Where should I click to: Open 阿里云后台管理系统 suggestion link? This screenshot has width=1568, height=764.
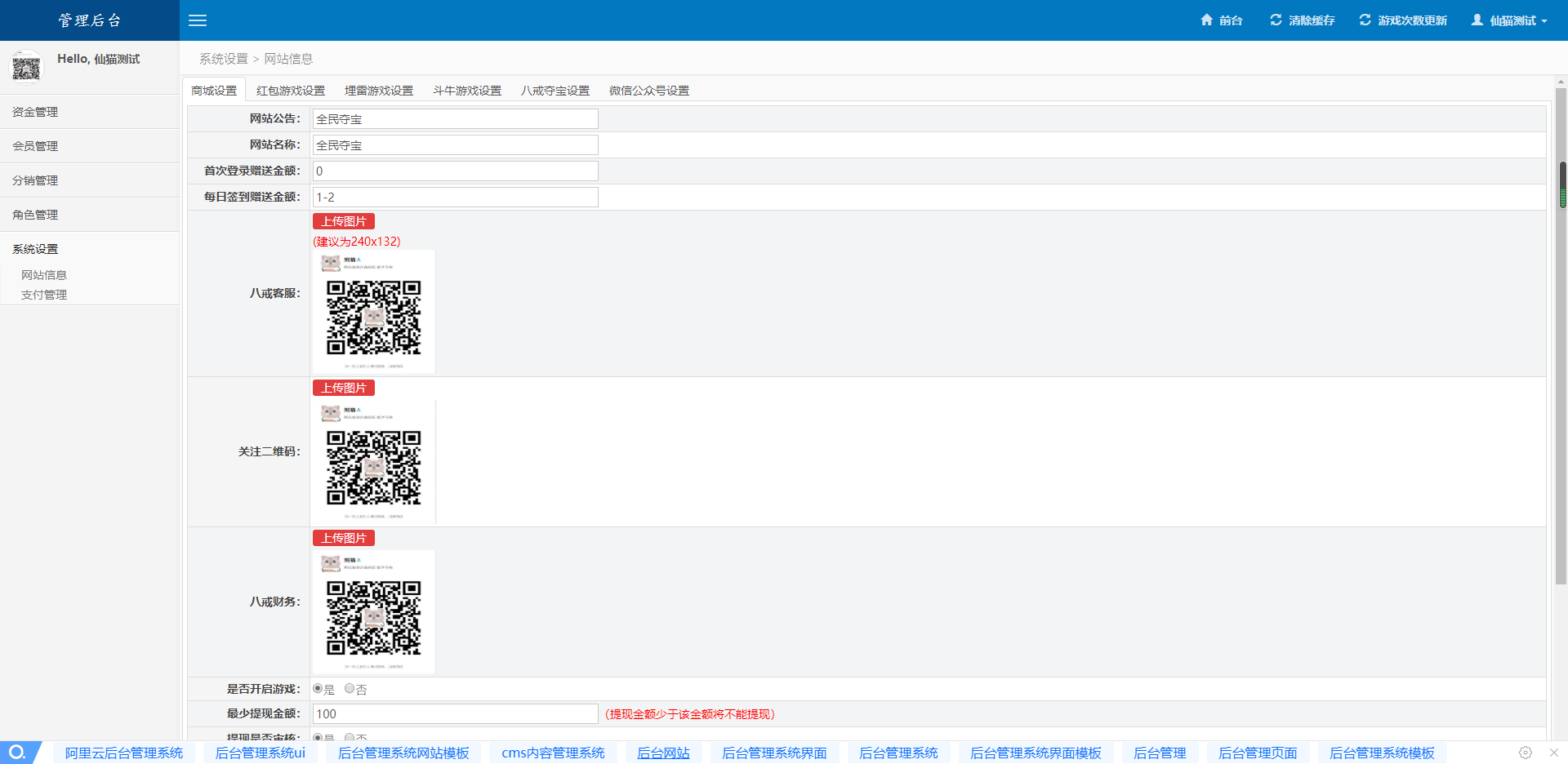pos(124,753)
